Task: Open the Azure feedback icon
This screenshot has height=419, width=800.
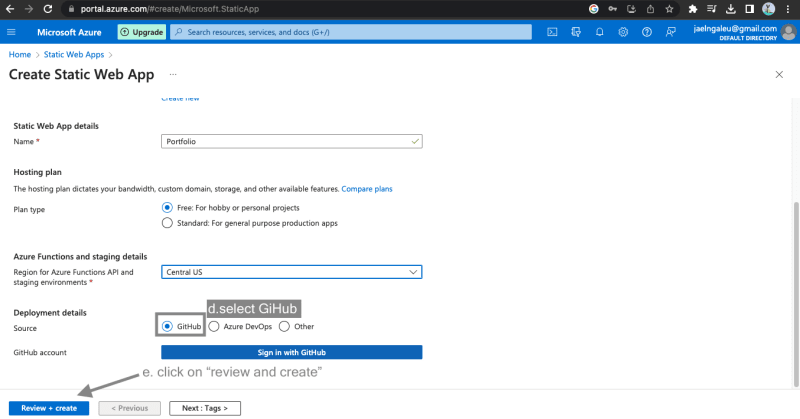Action: click(670, 32)
